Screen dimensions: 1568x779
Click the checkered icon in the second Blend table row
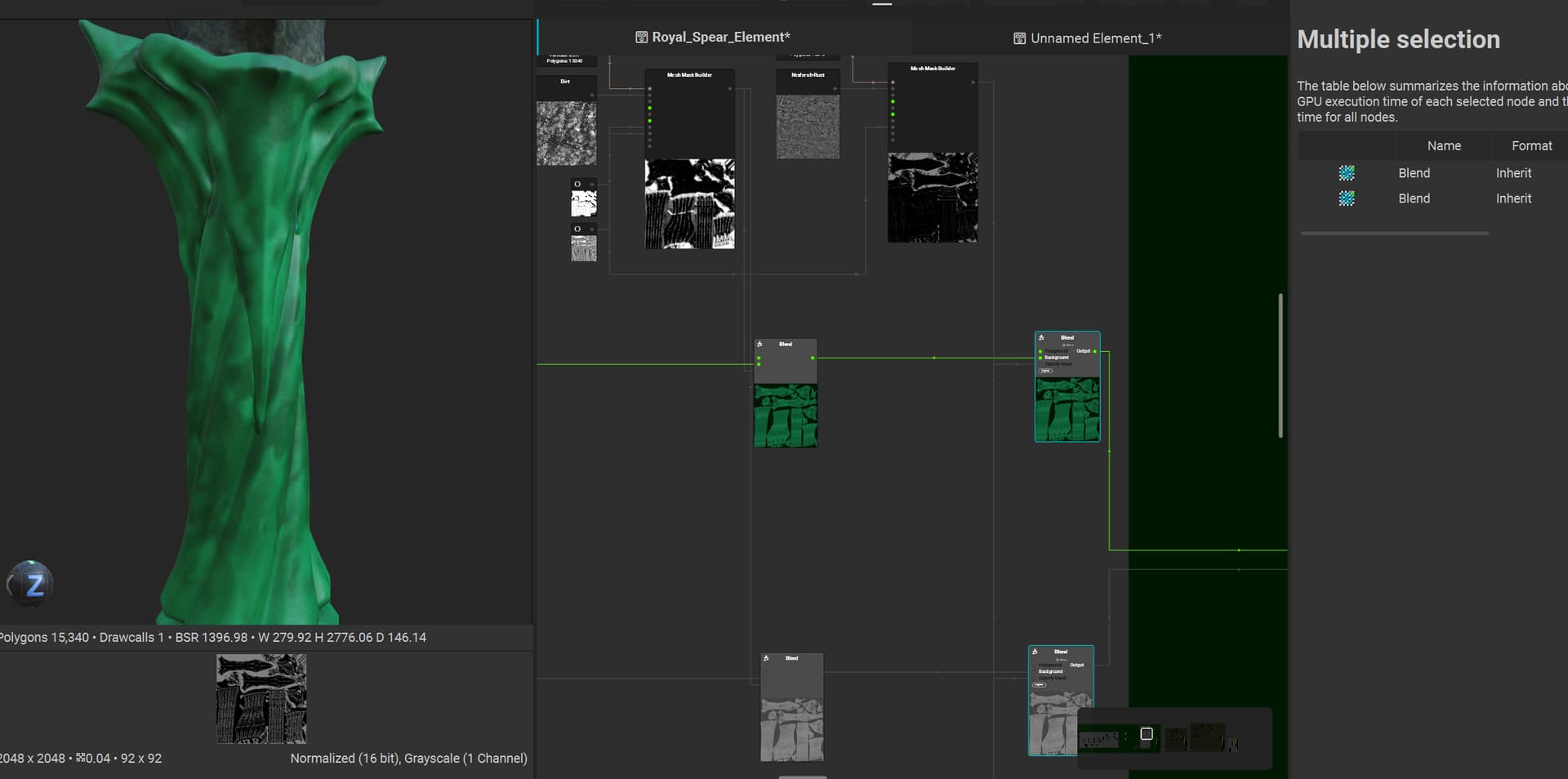pyautogui.click(x=1347, y=198)
